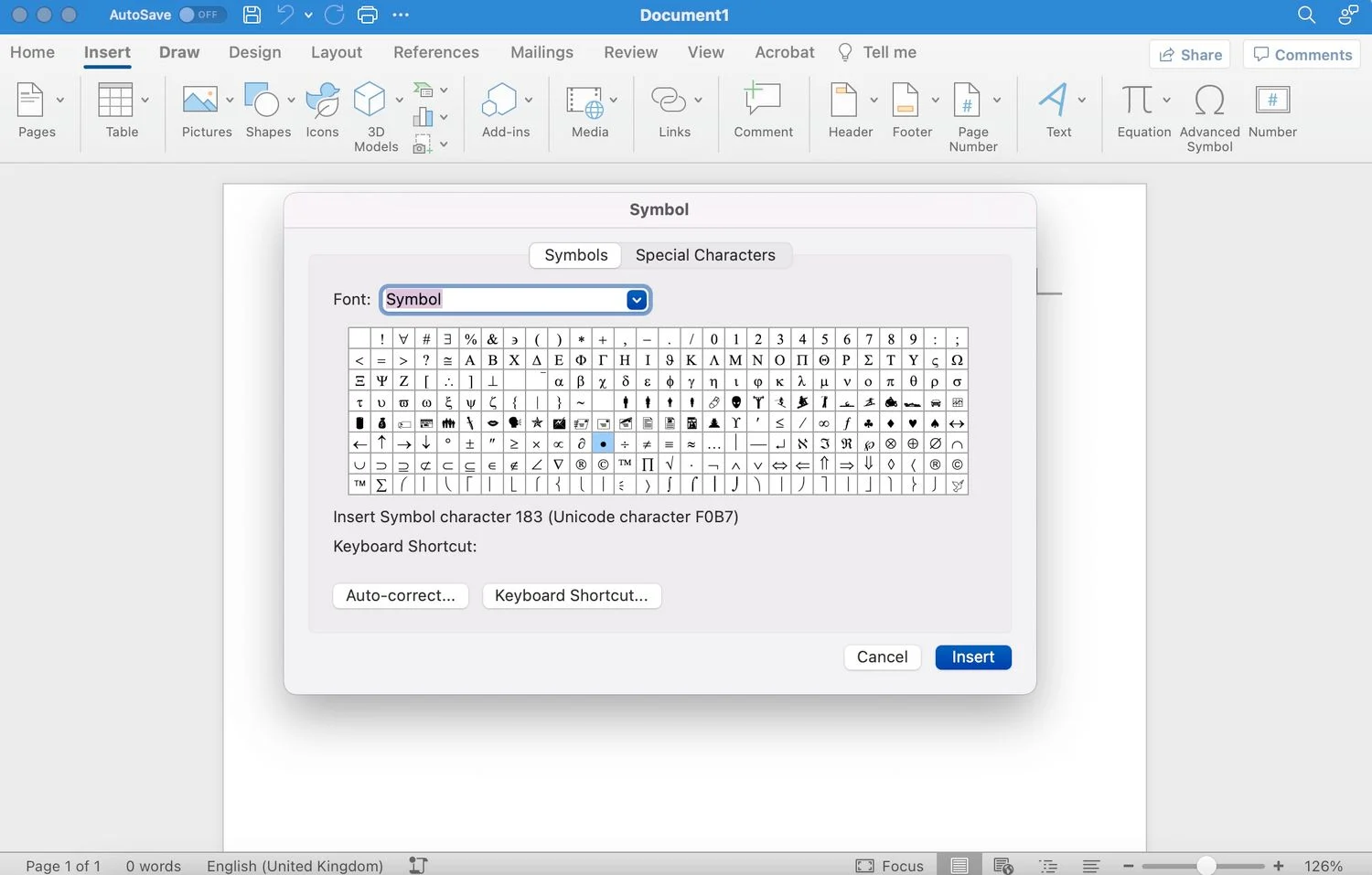Click the Save icon in the title bar
Screen dimensions: 1372x875
tap(252, 15)
